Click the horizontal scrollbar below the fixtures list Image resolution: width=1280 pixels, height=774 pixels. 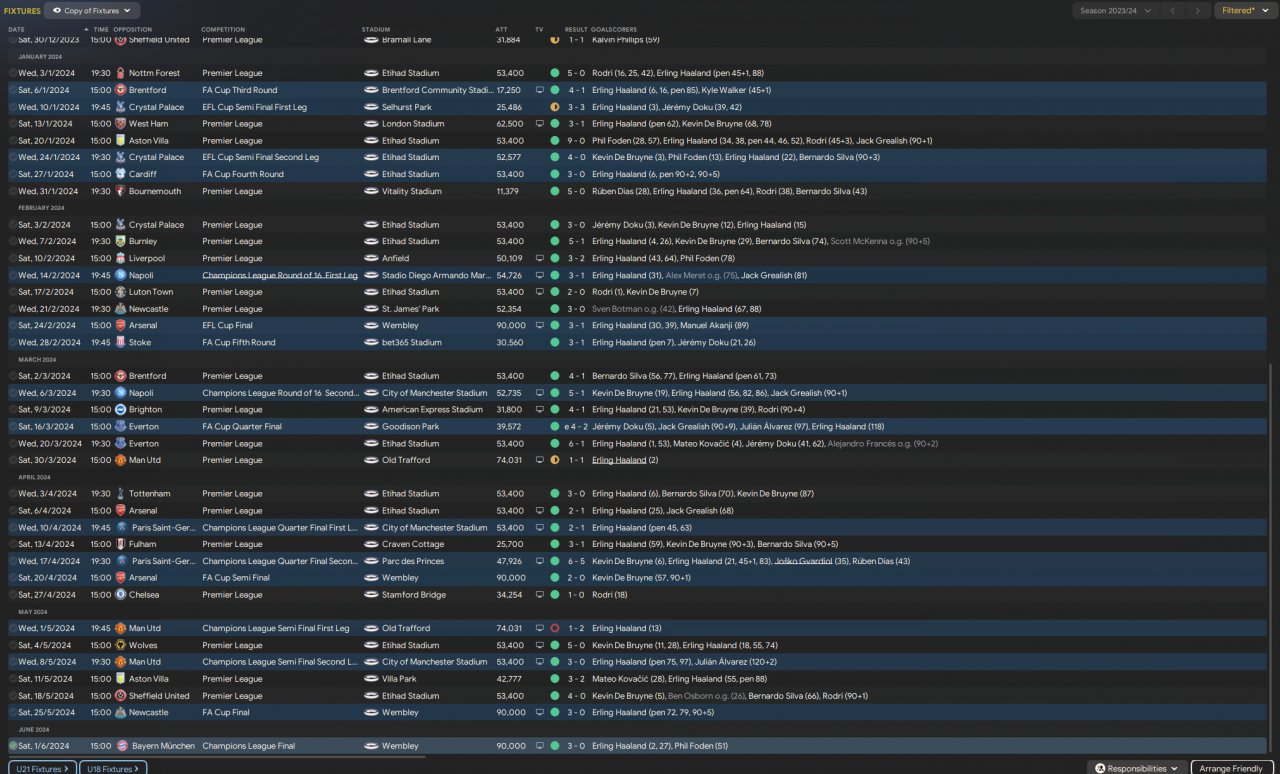217,757
